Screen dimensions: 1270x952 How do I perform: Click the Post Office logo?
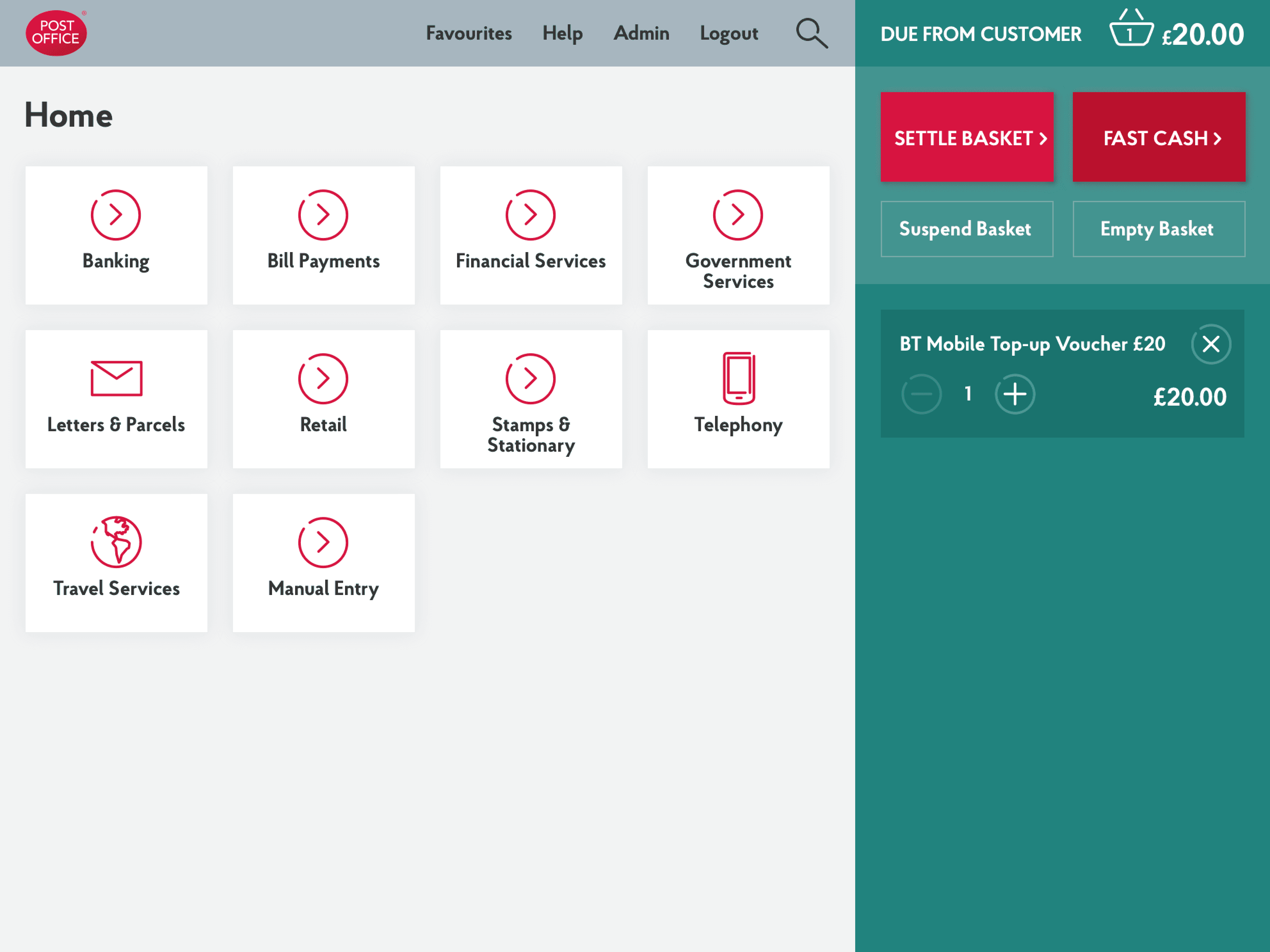pos(56,32)
